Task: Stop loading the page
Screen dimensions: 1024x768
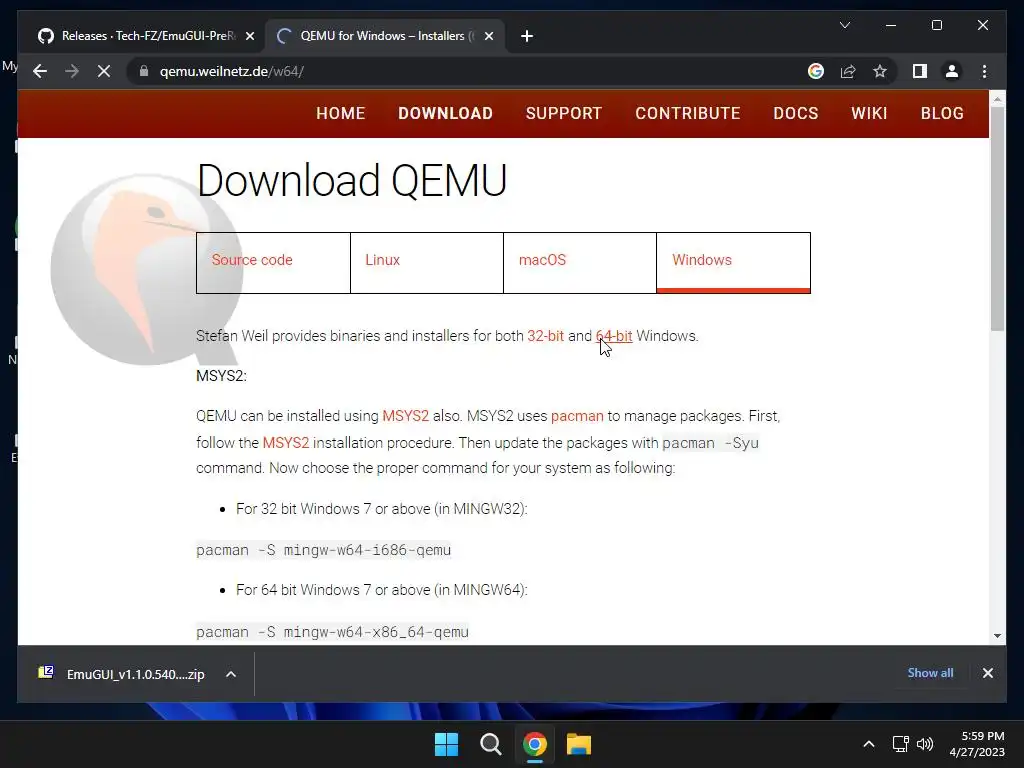Action: click(104, 71)
